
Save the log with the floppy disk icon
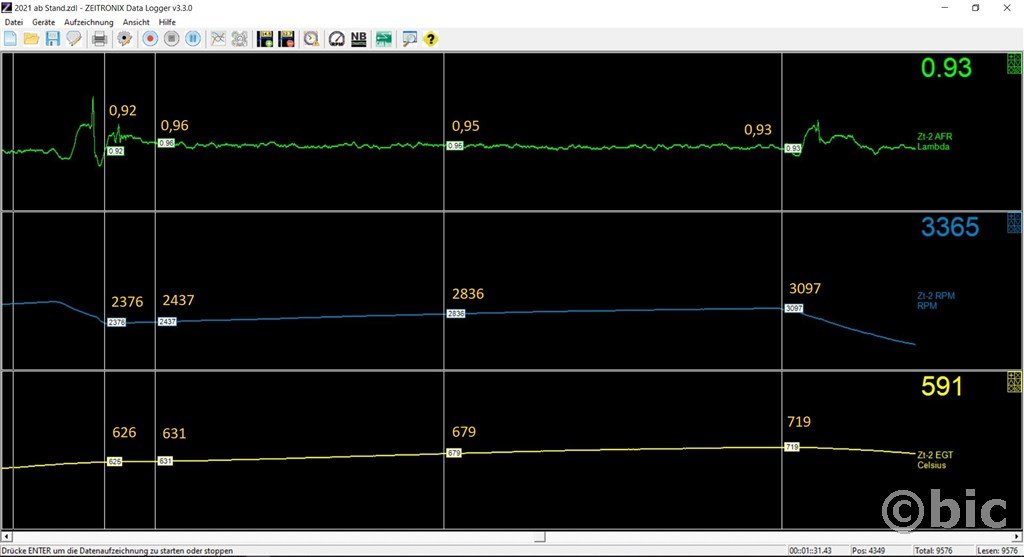[x=52, y=39]
